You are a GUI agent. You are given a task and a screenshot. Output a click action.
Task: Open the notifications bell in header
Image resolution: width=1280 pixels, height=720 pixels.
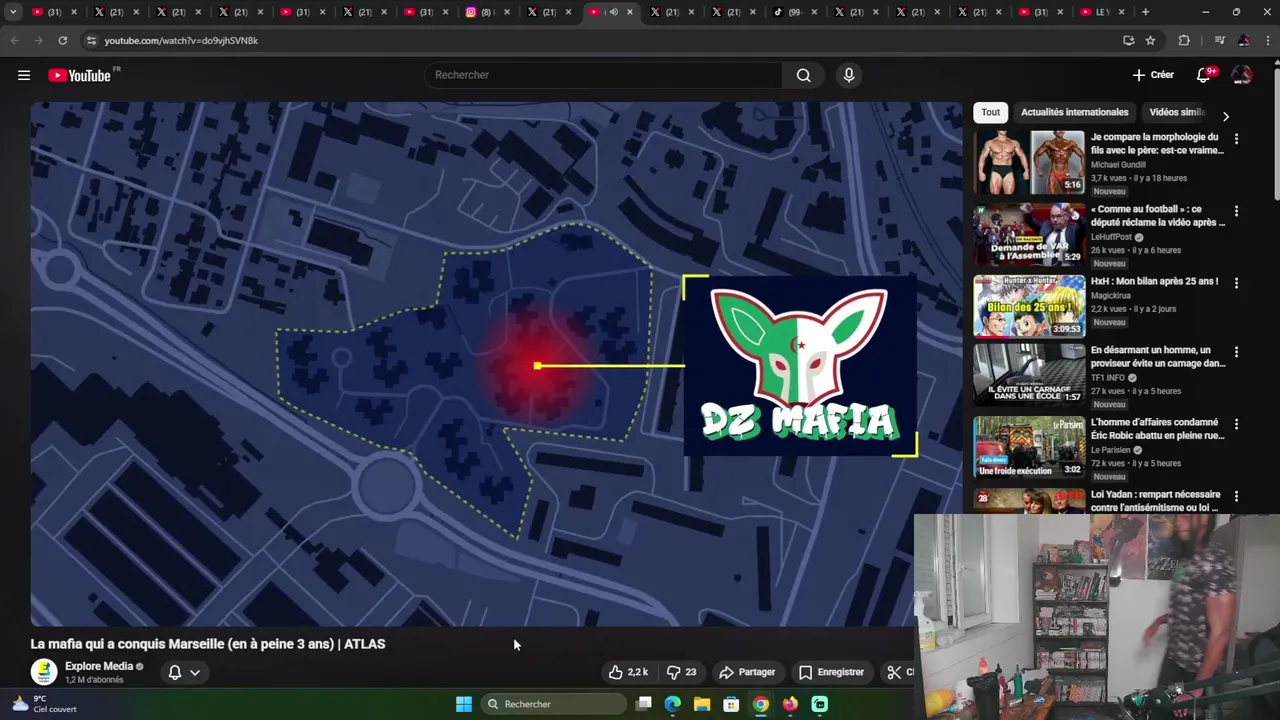(1204, 75)
